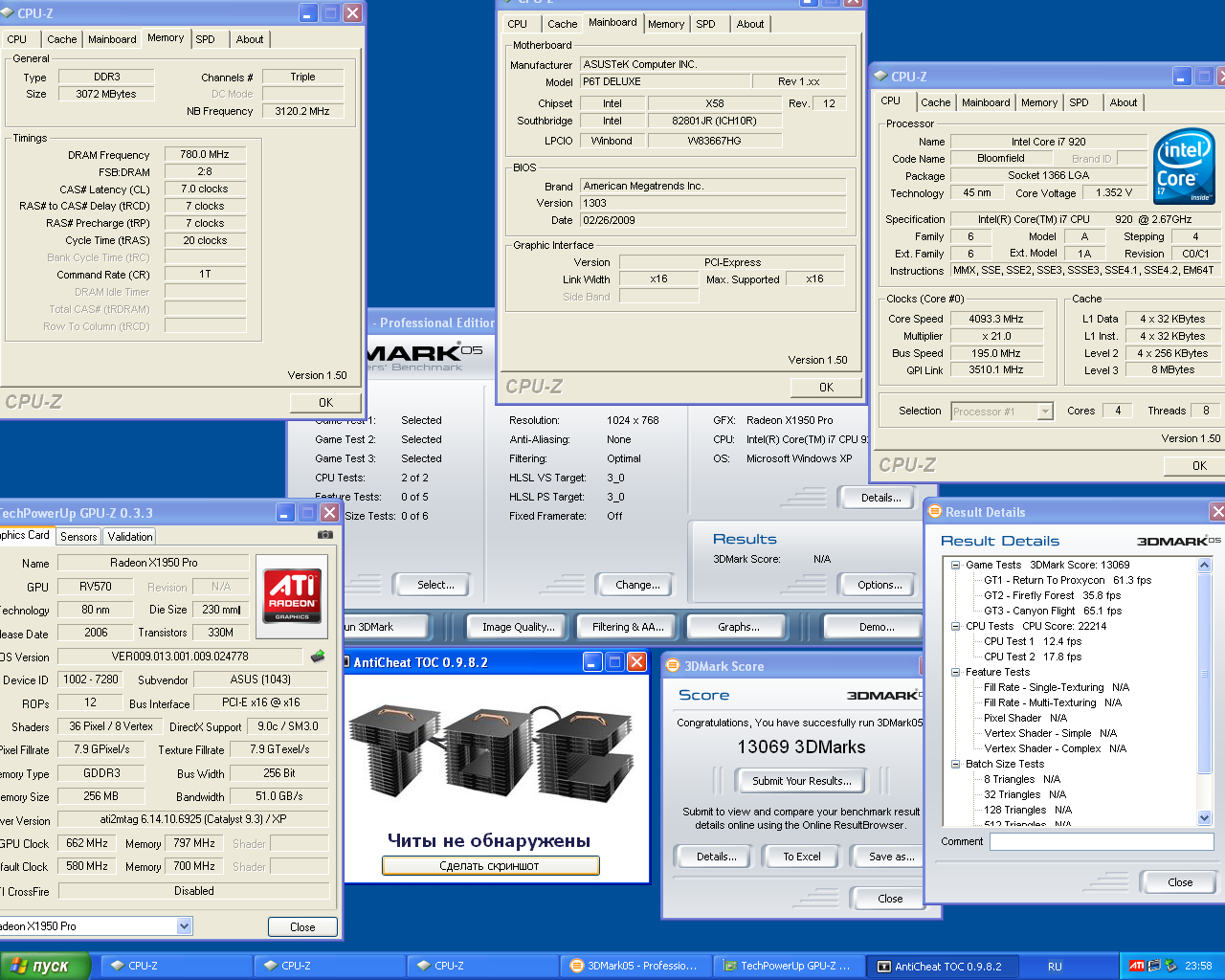Viewport: 1225px width, 980px height.
Task: Click the Change button in 3DMark05
Action: click(x=637, y=585)
